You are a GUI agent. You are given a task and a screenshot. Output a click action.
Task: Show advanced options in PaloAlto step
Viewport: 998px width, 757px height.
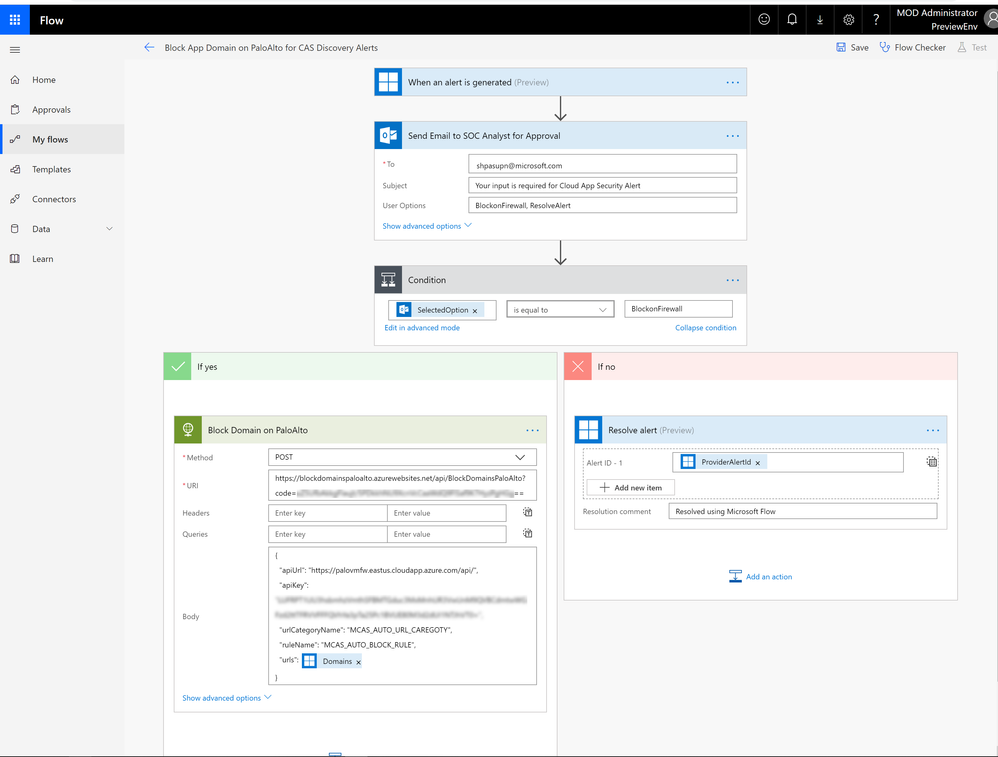click(x=227, y=698)
